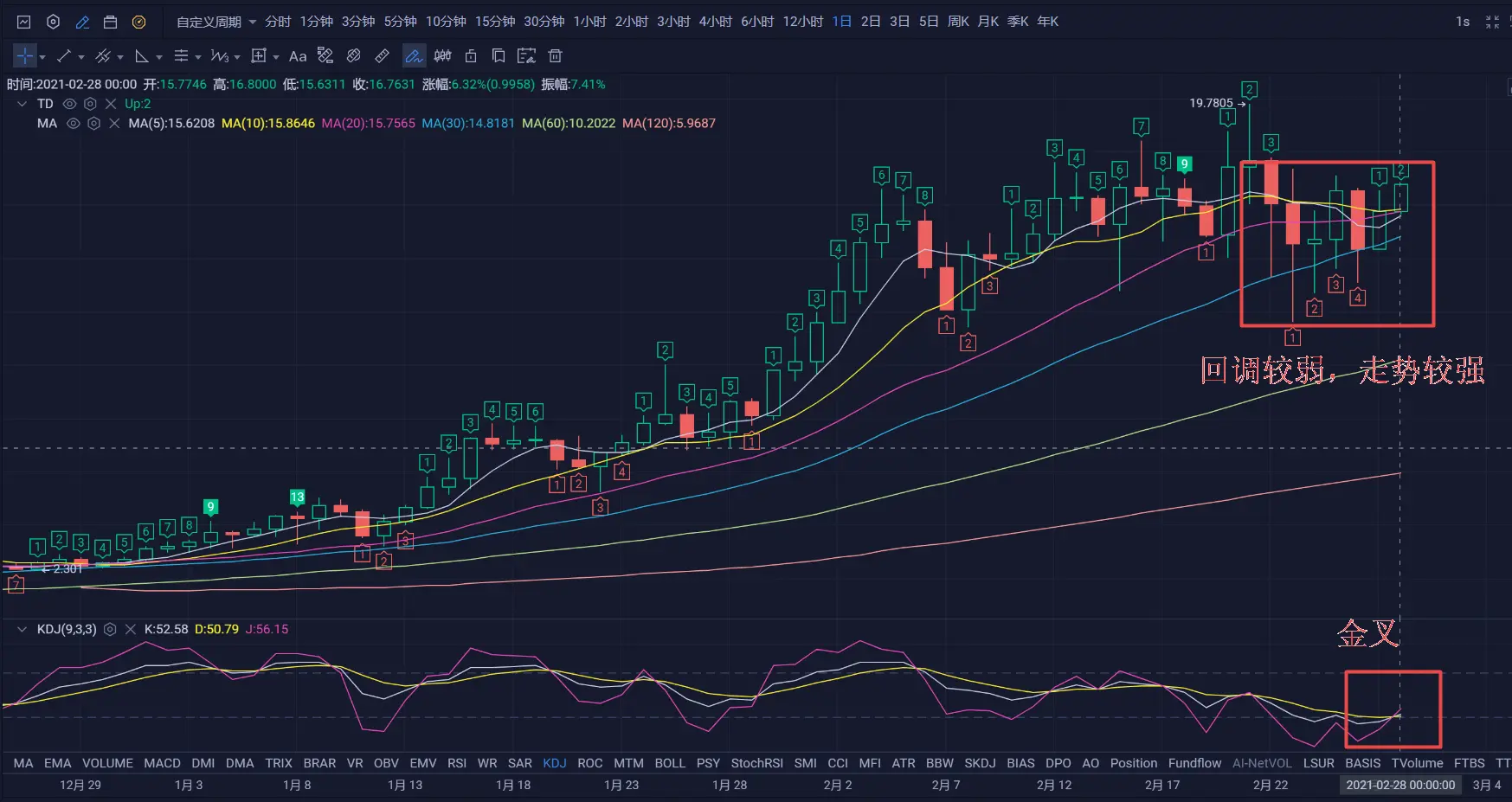Select the VOLUME indicator
Viewport: 1512px width, 802px height.
107,763
